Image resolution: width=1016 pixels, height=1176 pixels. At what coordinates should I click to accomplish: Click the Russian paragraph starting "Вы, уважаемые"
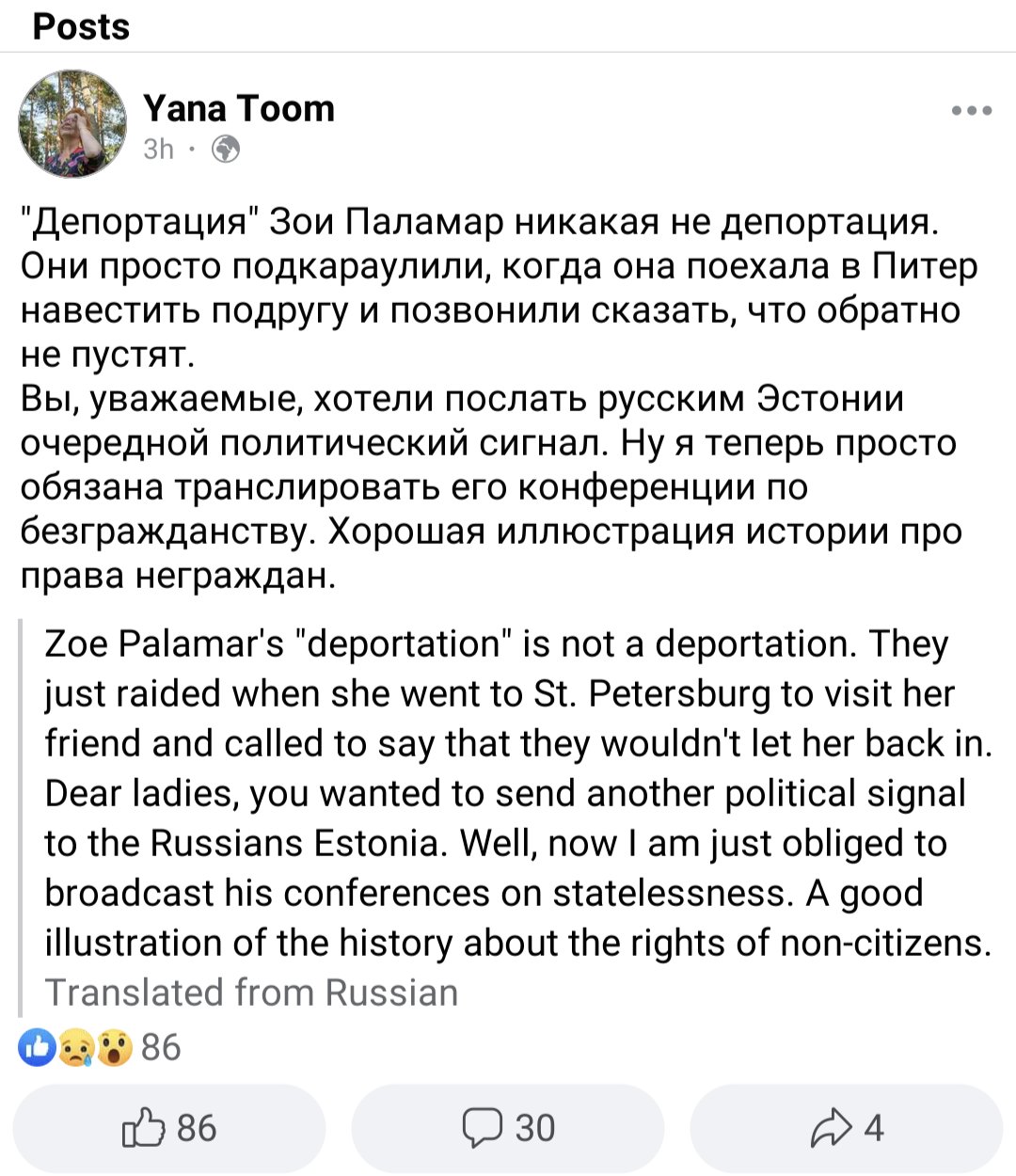[489, 487]
